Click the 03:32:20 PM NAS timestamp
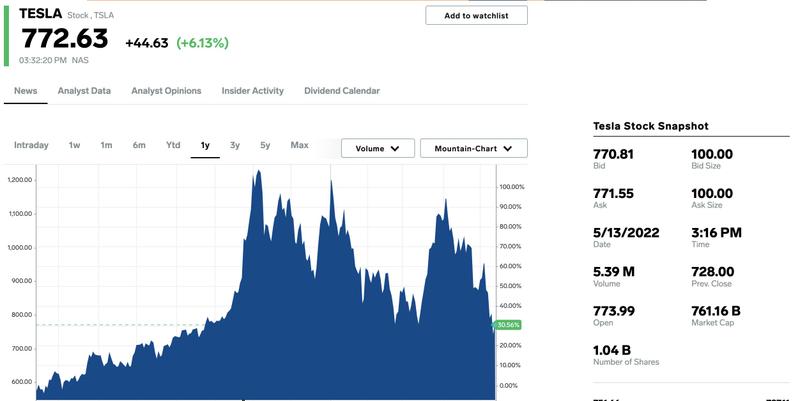The image size is (800, 401). click(x=54, y=60)
